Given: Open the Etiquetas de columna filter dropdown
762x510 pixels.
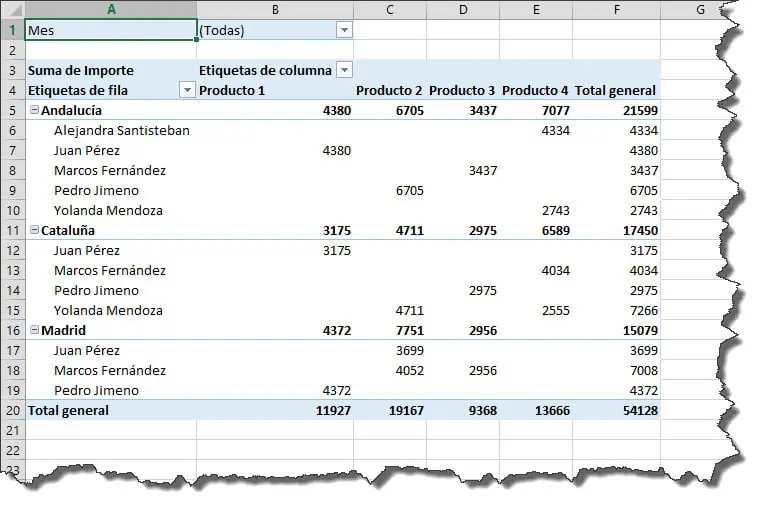Looking at the screenshot, I should [344, 70].
